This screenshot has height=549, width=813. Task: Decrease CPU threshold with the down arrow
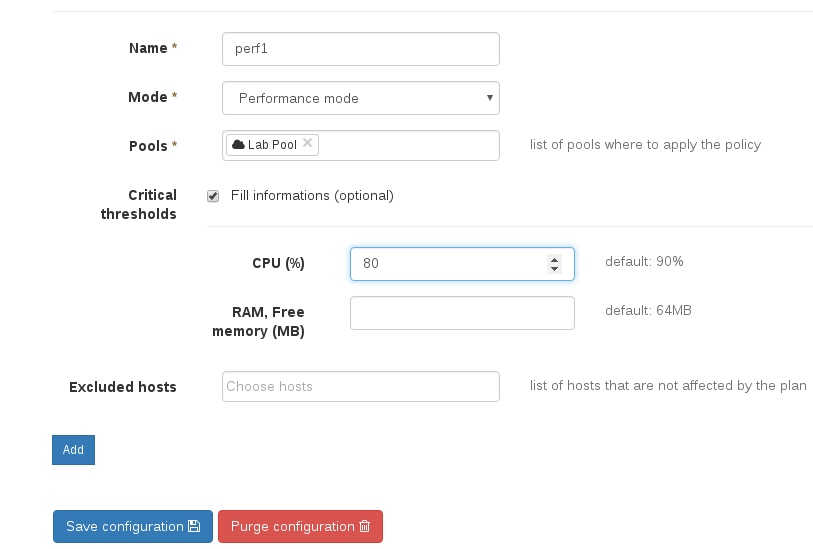[x=554, y=268]
